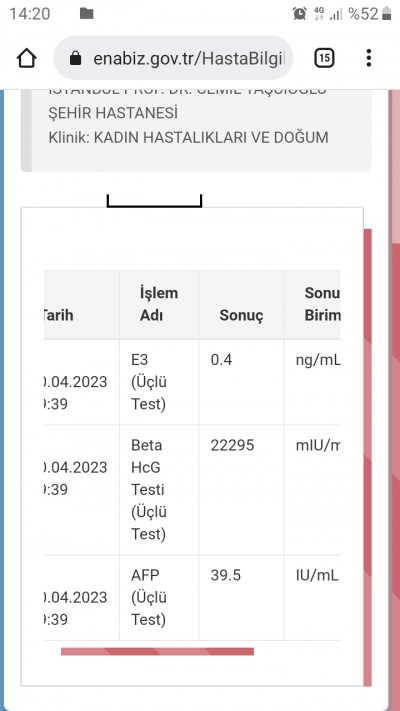Tap the 4G signal indicator
Viewport: 400px width, 711px height.
[319, 14]
